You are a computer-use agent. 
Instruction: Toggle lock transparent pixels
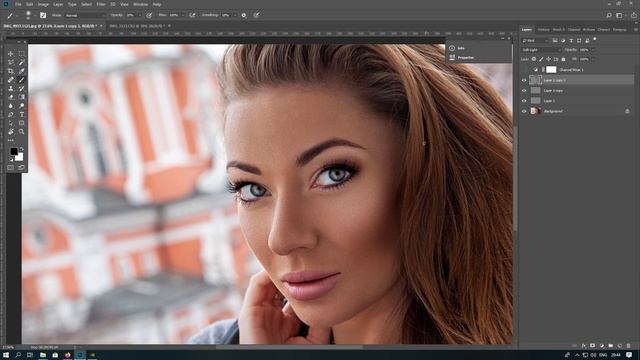pyautogui.click(x=533, y=59)
